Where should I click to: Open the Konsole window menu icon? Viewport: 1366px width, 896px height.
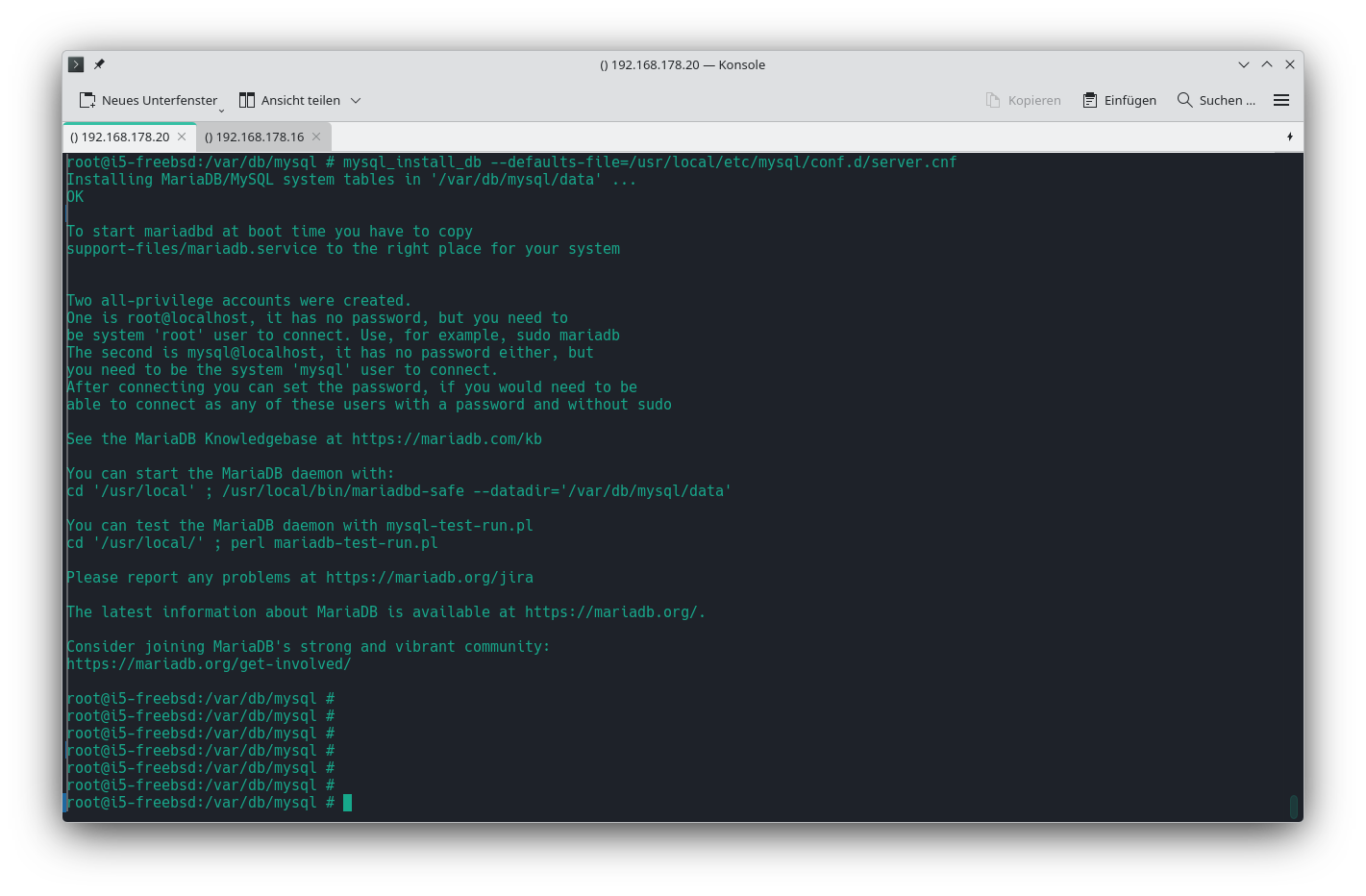click(x=76, y=64)
